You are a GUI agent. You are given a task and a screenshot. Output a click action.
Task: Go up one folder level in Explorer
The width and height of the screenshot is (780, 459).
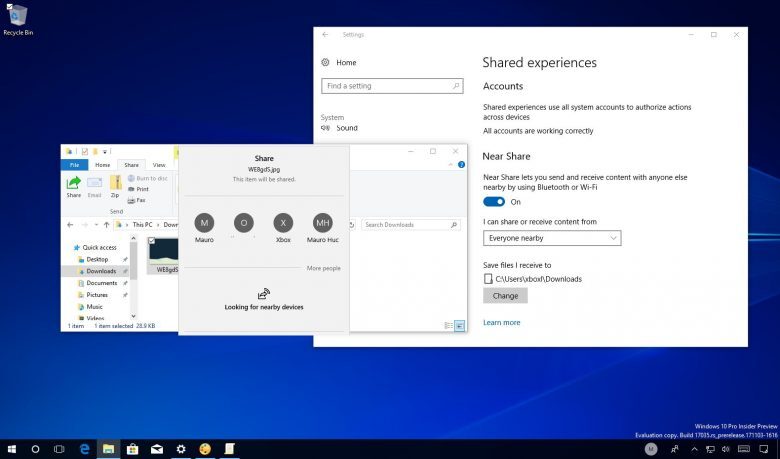(106, 225)
